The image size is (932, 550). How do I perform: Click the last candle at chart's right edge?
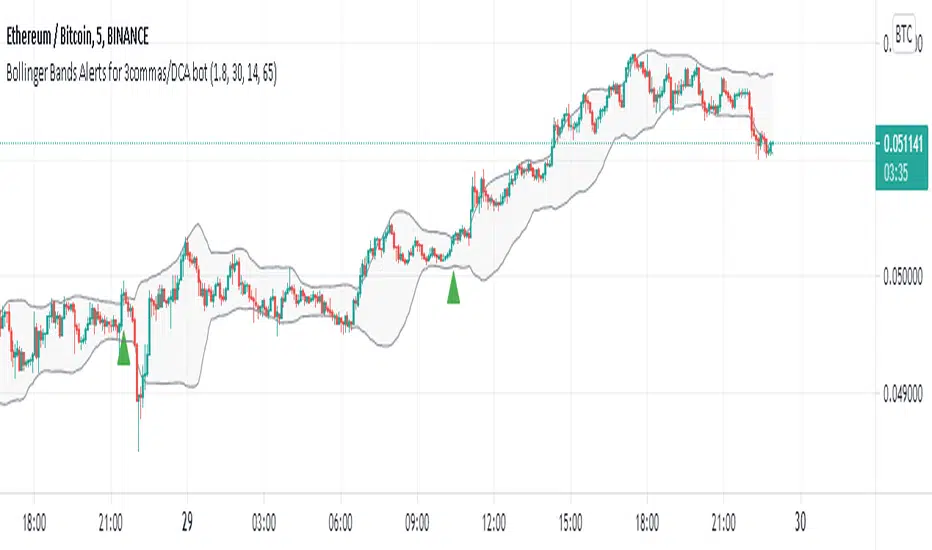pyautogui.click(x=772, y=147)
